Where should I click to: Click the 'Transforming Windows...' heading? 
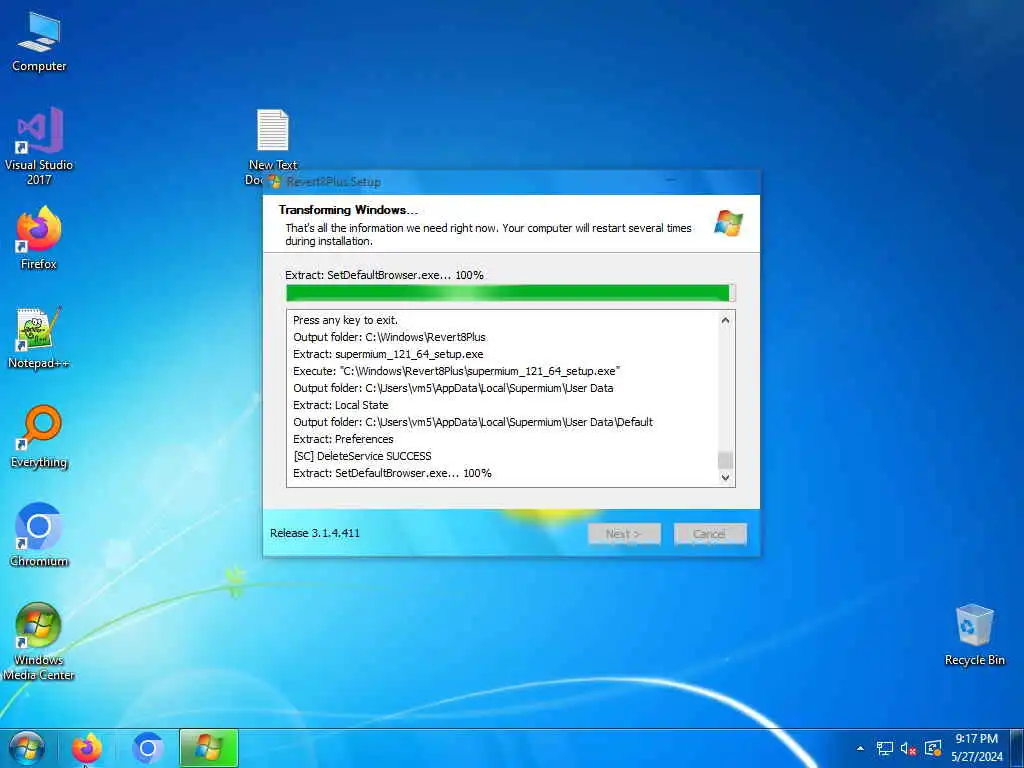coord(348,210)
